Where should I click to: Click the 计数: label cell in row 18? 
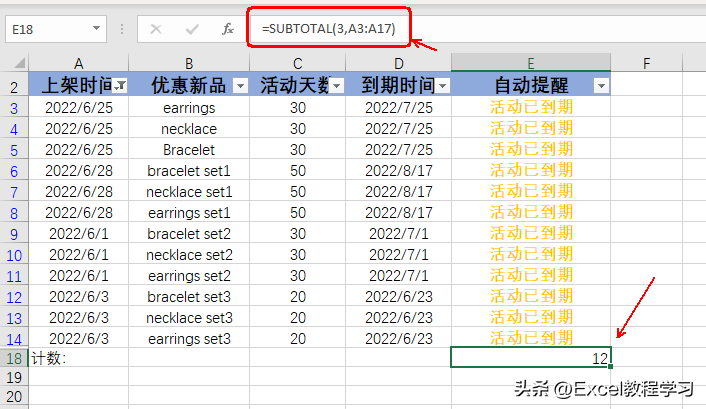79,358
